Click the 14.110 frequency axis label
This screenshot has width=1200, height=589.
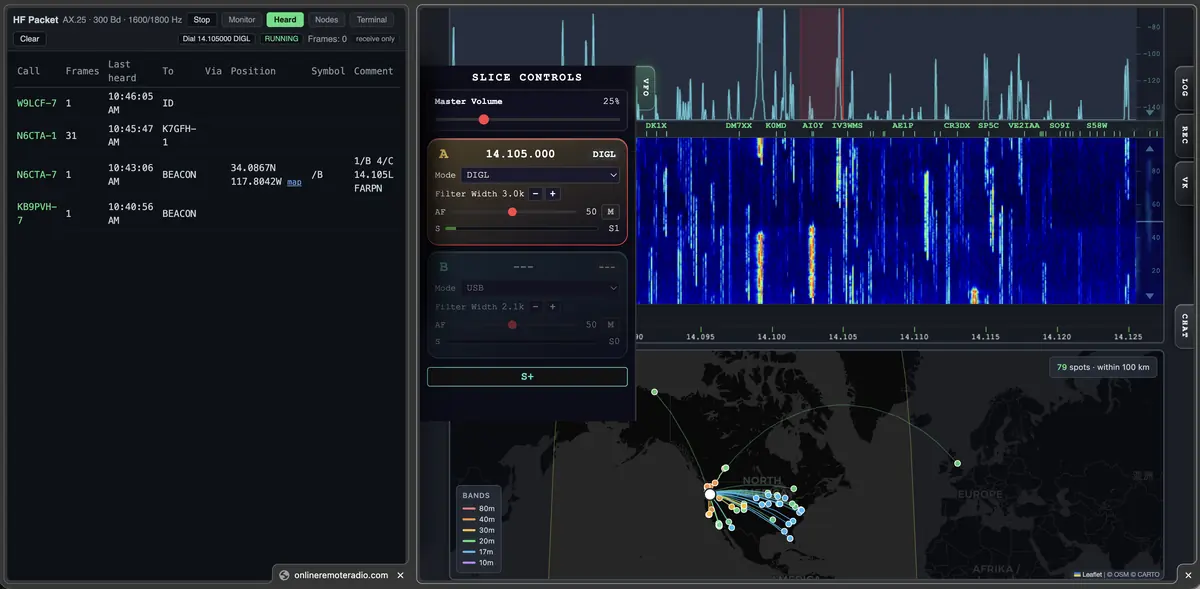[x=914, y=337]
